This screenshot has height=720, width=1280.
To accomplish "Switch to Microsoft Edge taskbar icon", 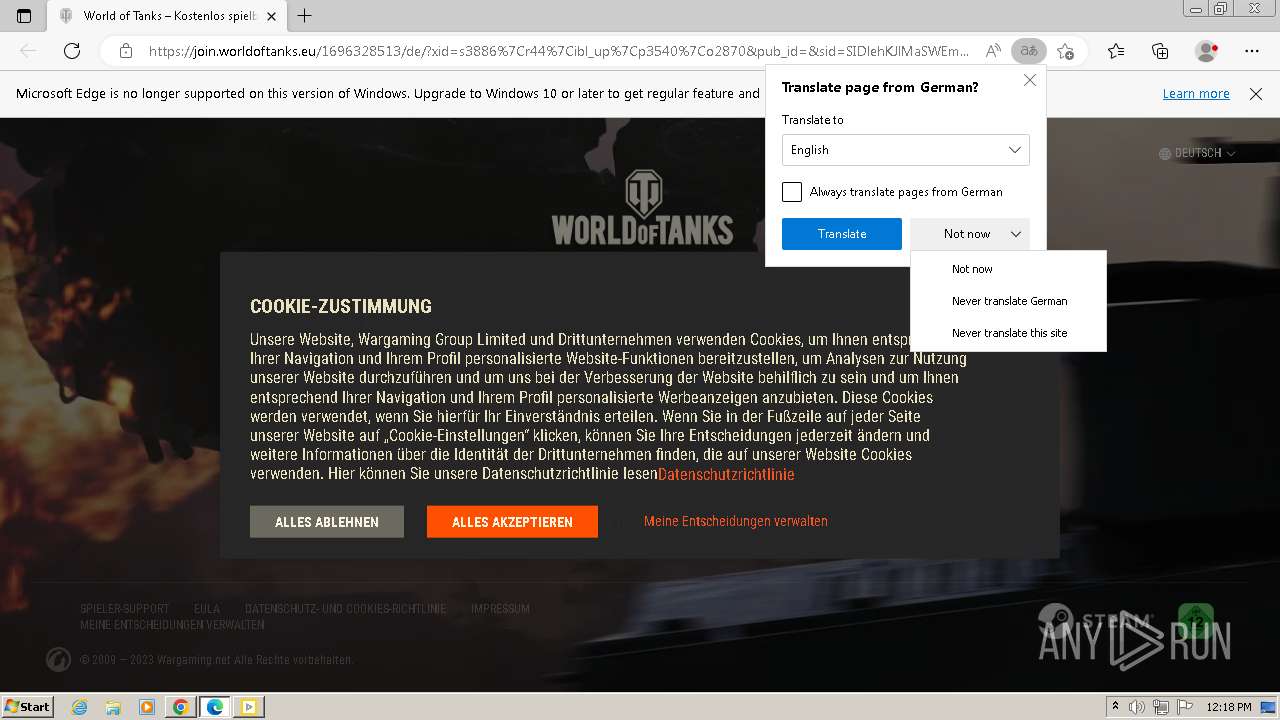I will point(215,707).
